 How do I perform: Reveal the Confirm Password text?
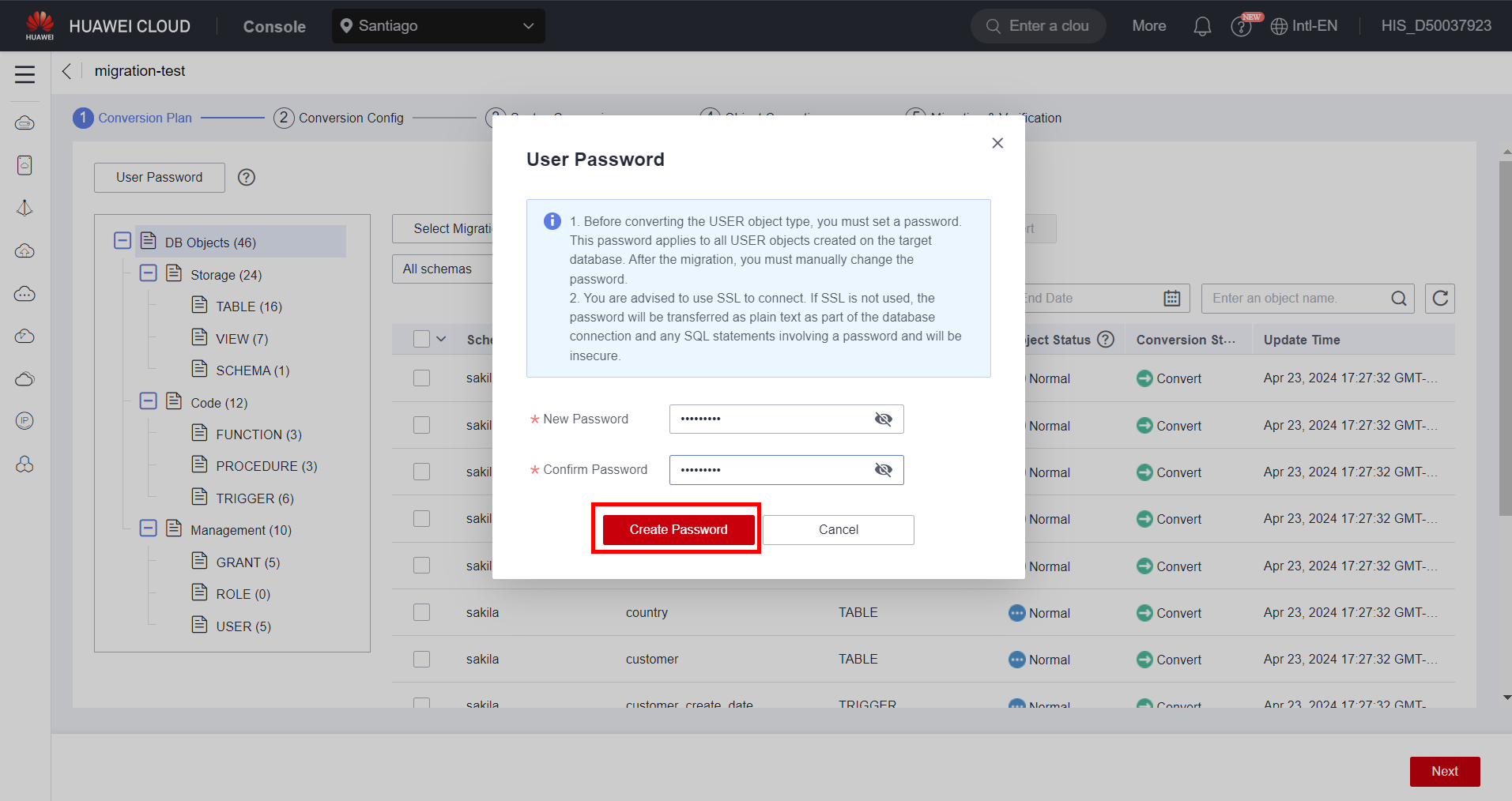[883, 470]
